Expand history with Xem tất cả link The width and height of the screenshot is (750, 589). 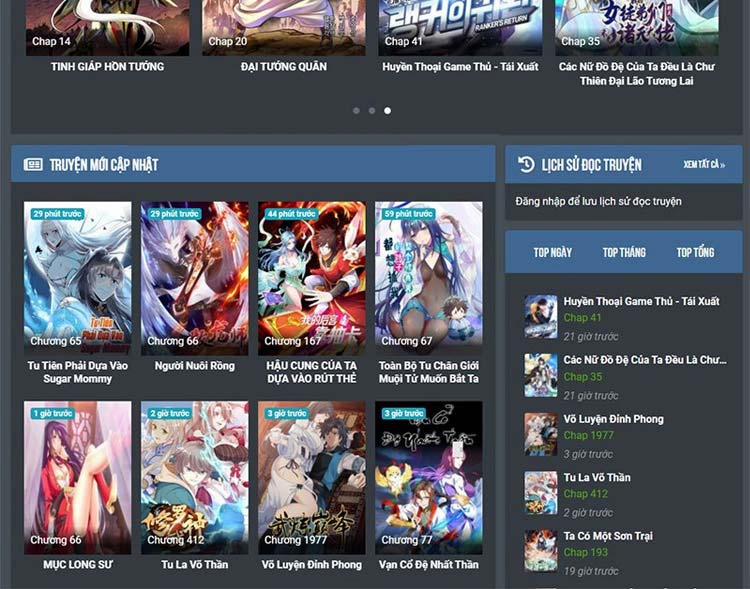(x=704, y=165)
